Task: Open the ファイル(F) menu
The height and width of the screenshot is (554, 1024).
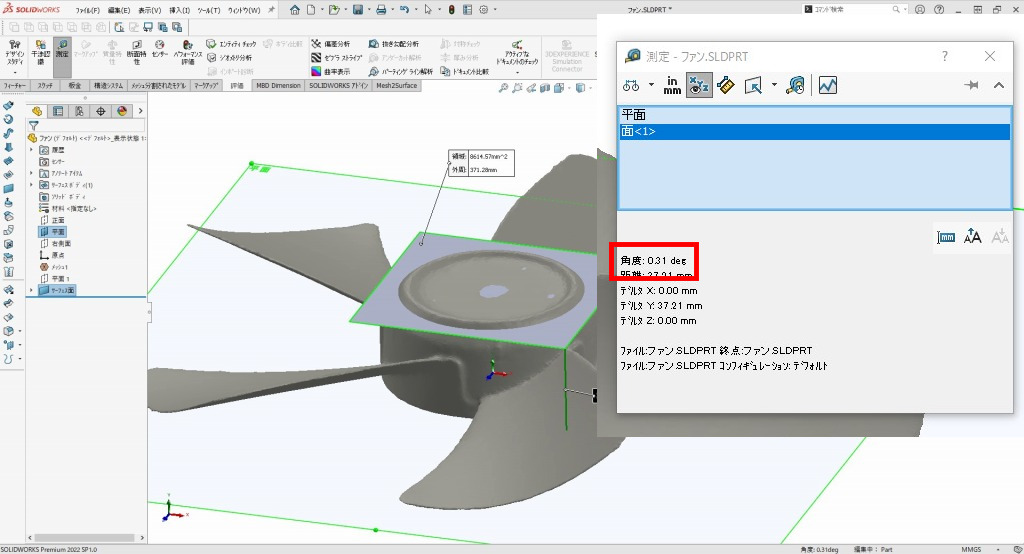Action: [88, 10]
